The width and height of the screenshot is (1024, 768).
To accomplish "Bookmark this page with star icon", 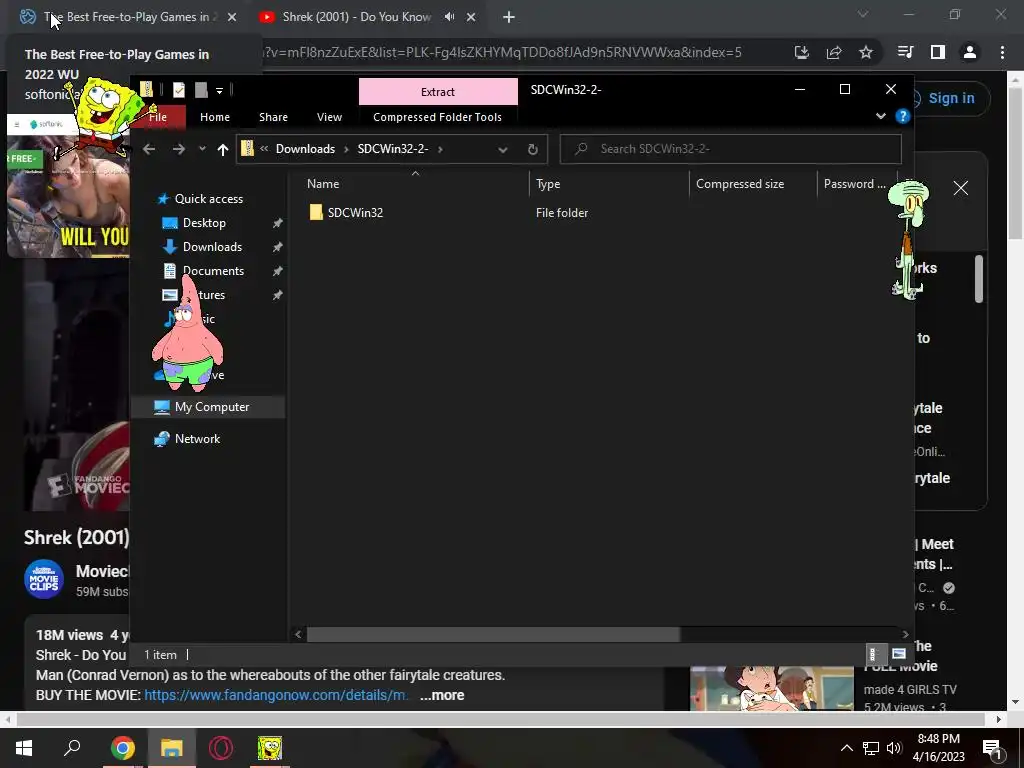I will (866, 52).
